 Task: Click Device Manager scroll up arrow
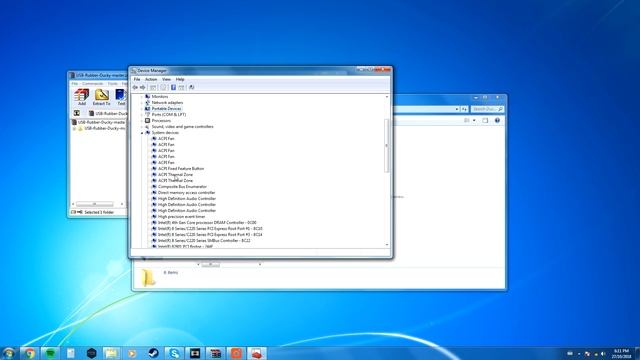[387, 97]
